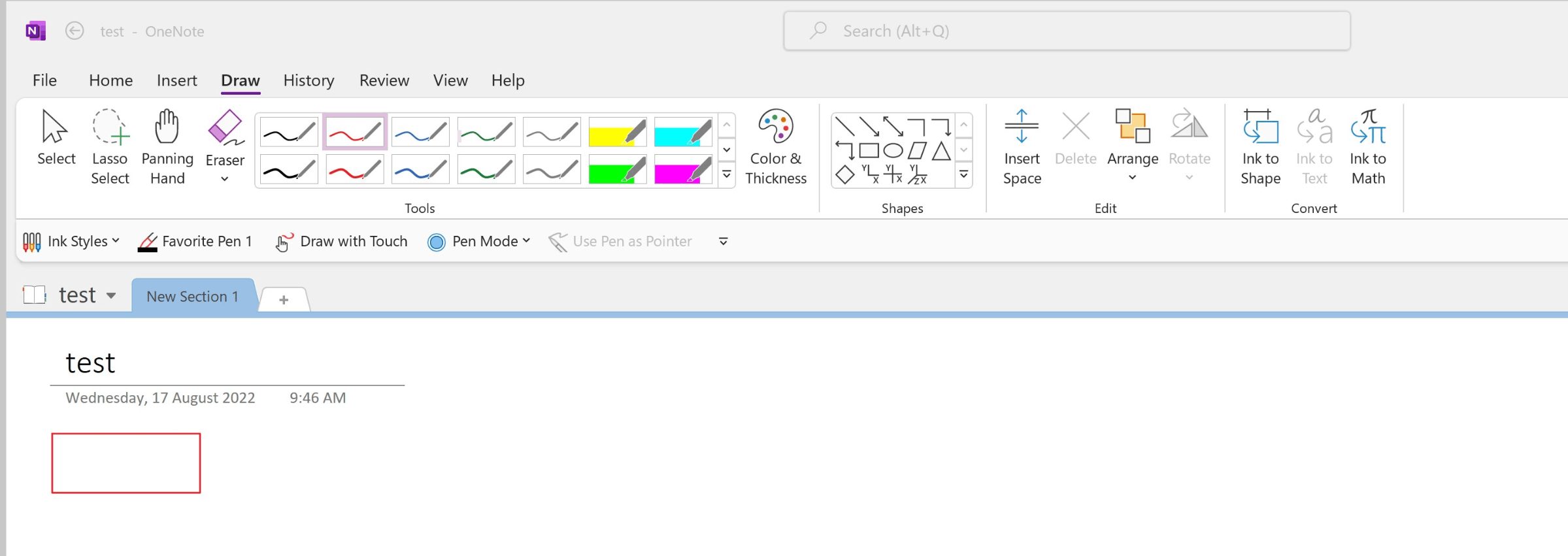Image resolution: width=1568 pixels, height=556 pixels.
Task: Choose the triangle shape
Action: click(x=941, y=151)
